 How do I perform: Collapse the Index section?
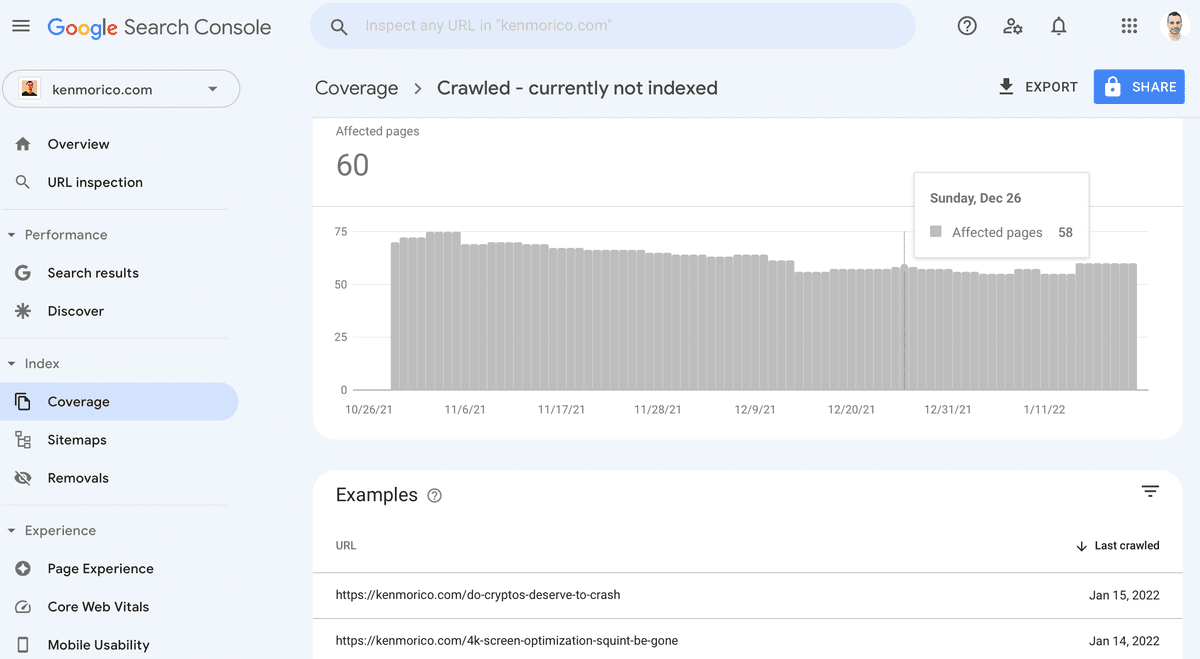click(12, 364)
